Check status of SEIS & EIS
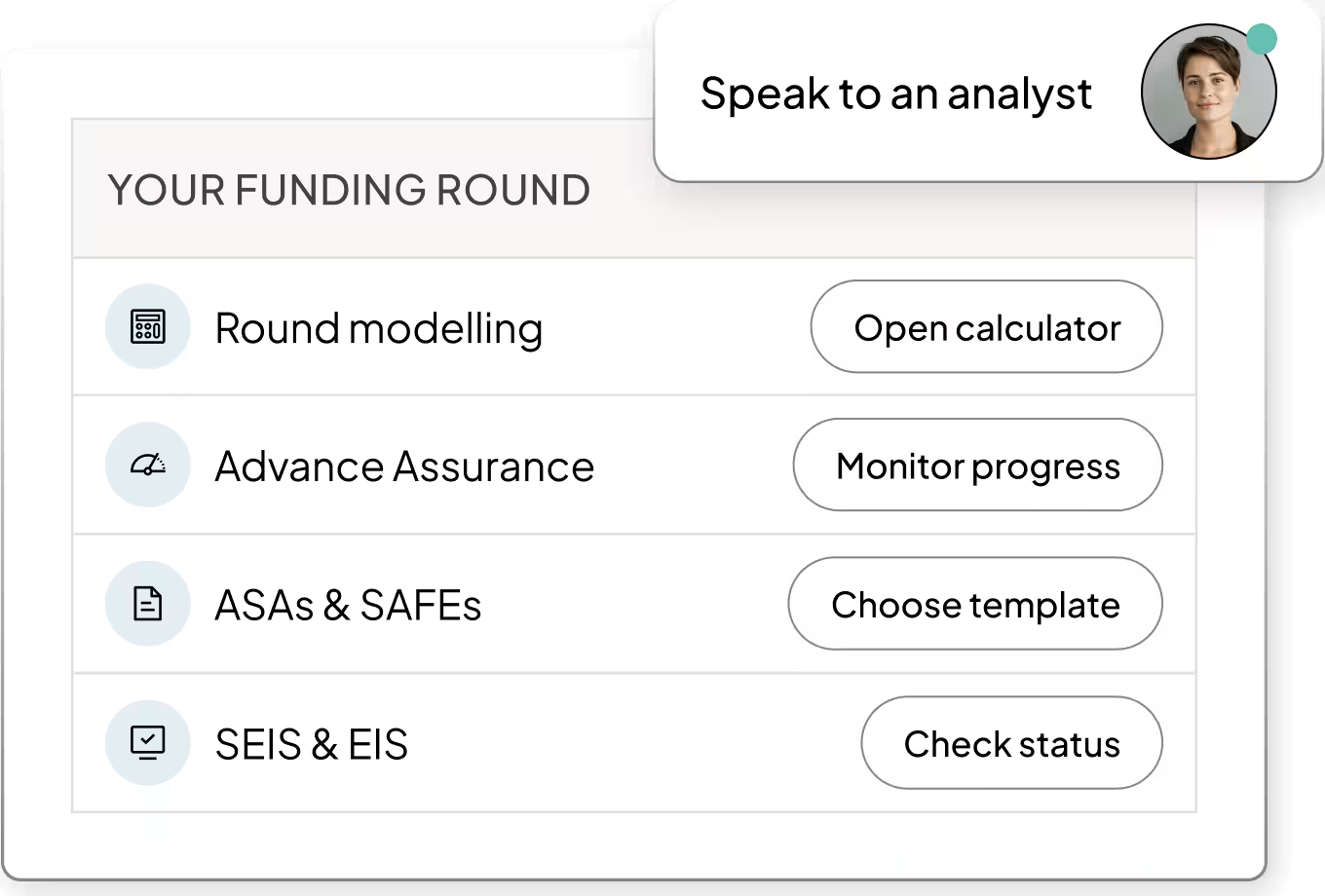The image size is (1325, 896). [x=1011, y=743]
